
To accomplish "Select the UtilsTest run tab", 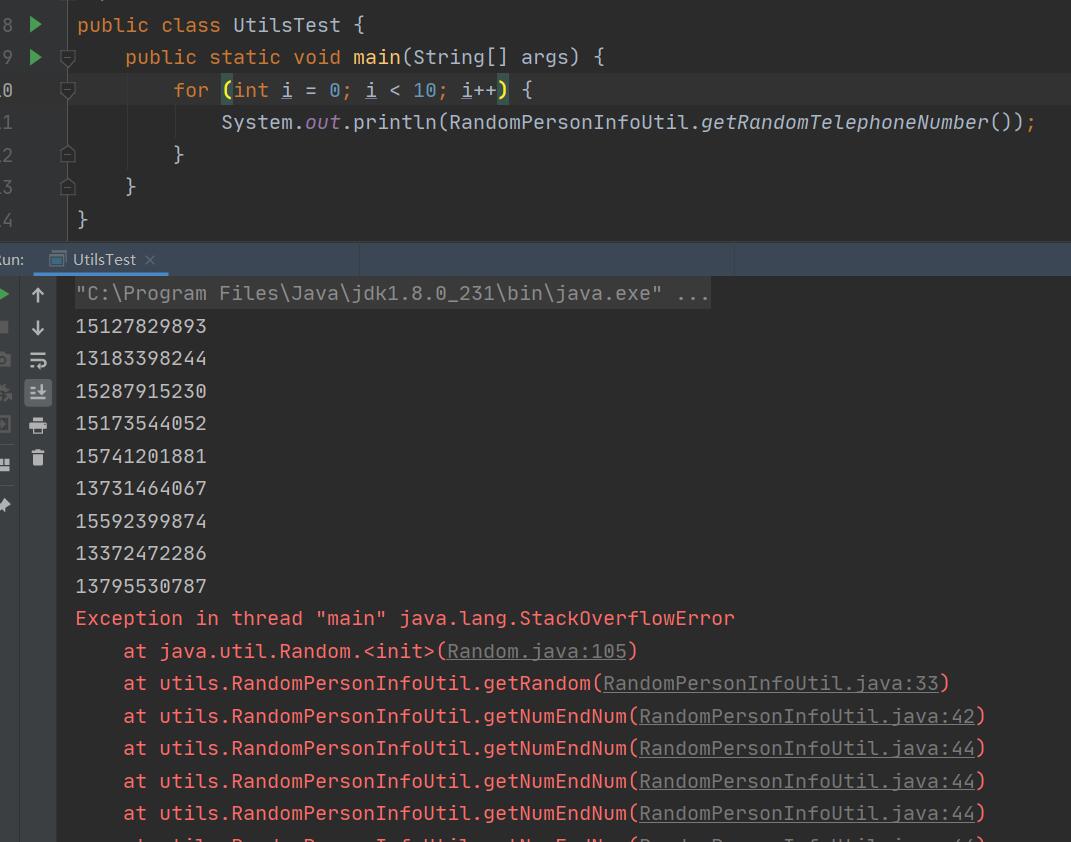I will tap(103, 260).
